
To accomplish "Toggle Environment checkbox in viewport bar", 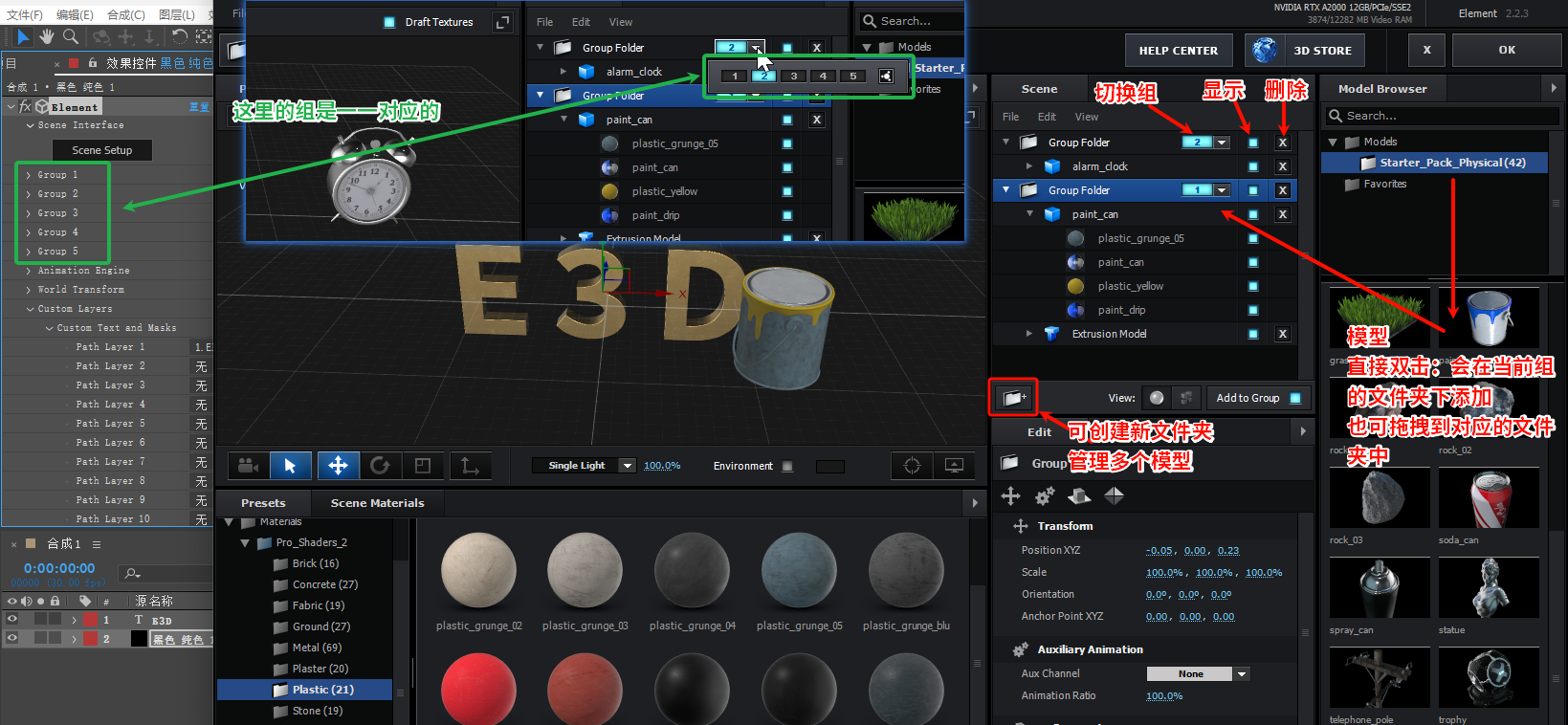I will pos(787,466).
